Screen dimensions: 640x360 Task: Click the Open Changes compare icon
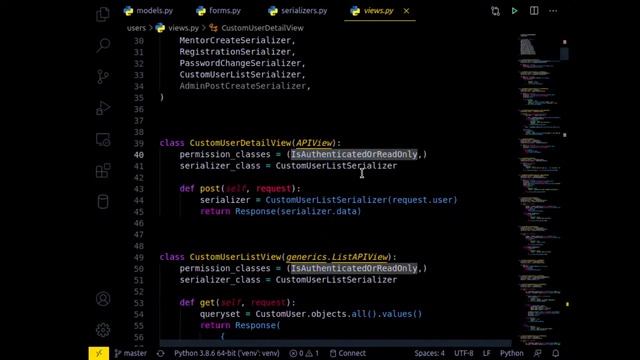point(495,11)
